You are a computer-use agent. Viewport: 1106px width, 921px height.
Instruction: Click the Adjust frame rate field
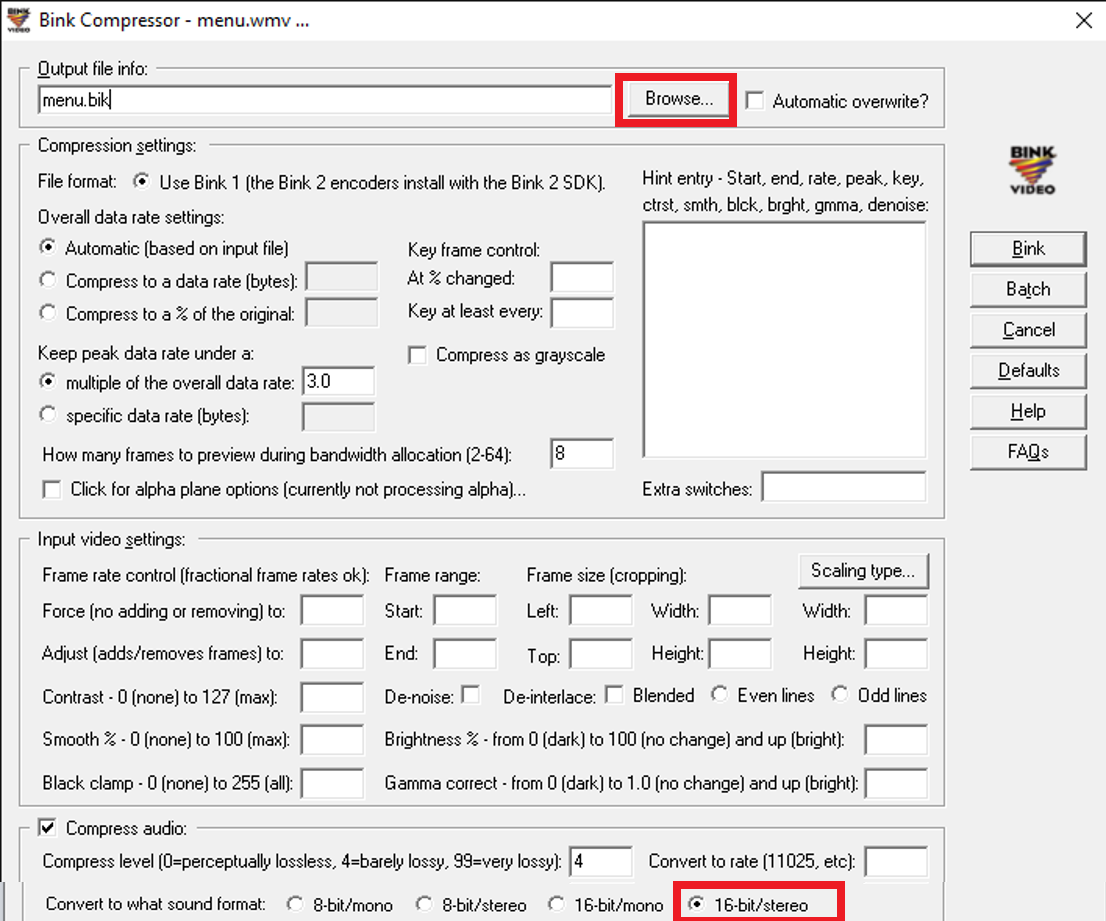coord(332,654)
